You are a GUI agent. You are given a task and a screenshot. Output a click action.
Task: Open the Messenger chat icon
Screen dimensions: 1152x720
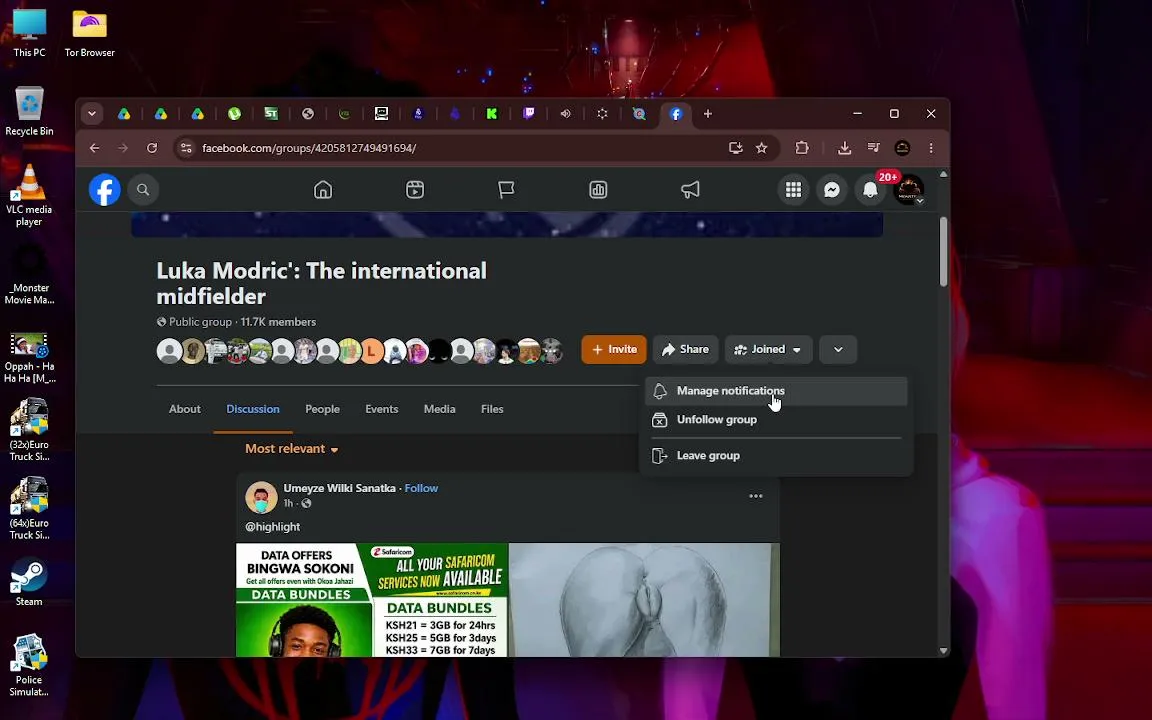(x=832, y=190)
